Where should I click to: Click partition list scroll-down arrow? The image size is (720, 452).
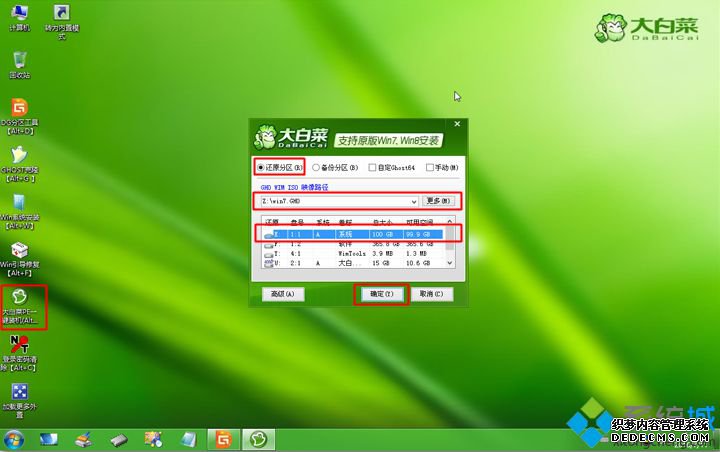[x=450, y=263]
